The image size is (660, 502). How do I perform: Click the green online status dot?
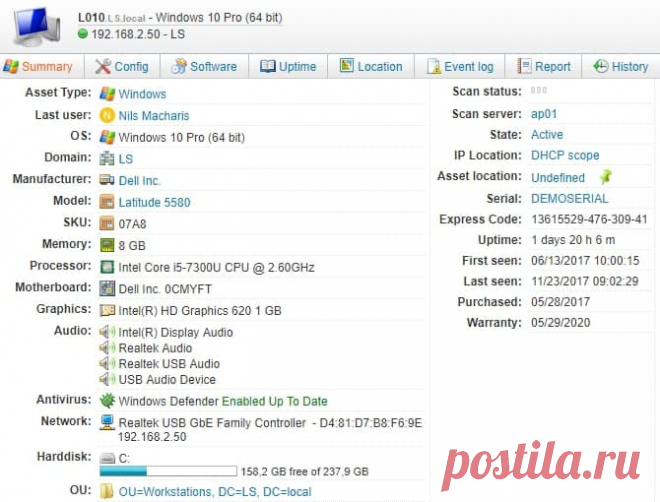click(83, 34)
